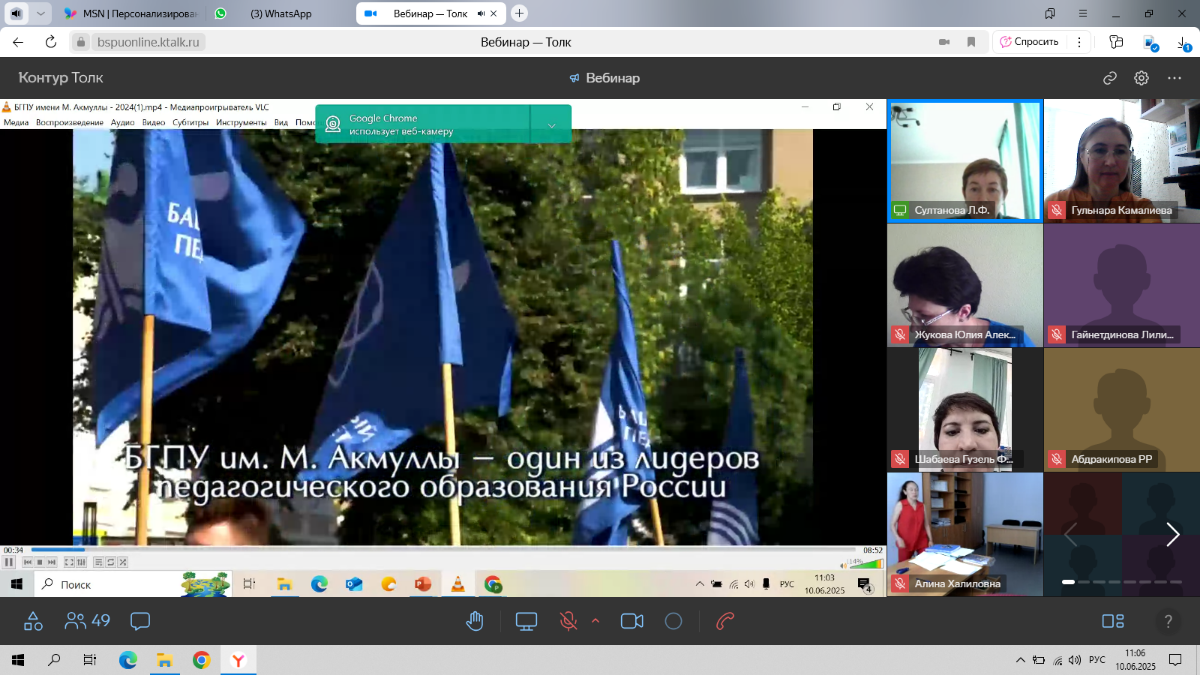Start screen sharing with the monitor icon
The image size is (1200, 675).
click(x=527, y=621)
